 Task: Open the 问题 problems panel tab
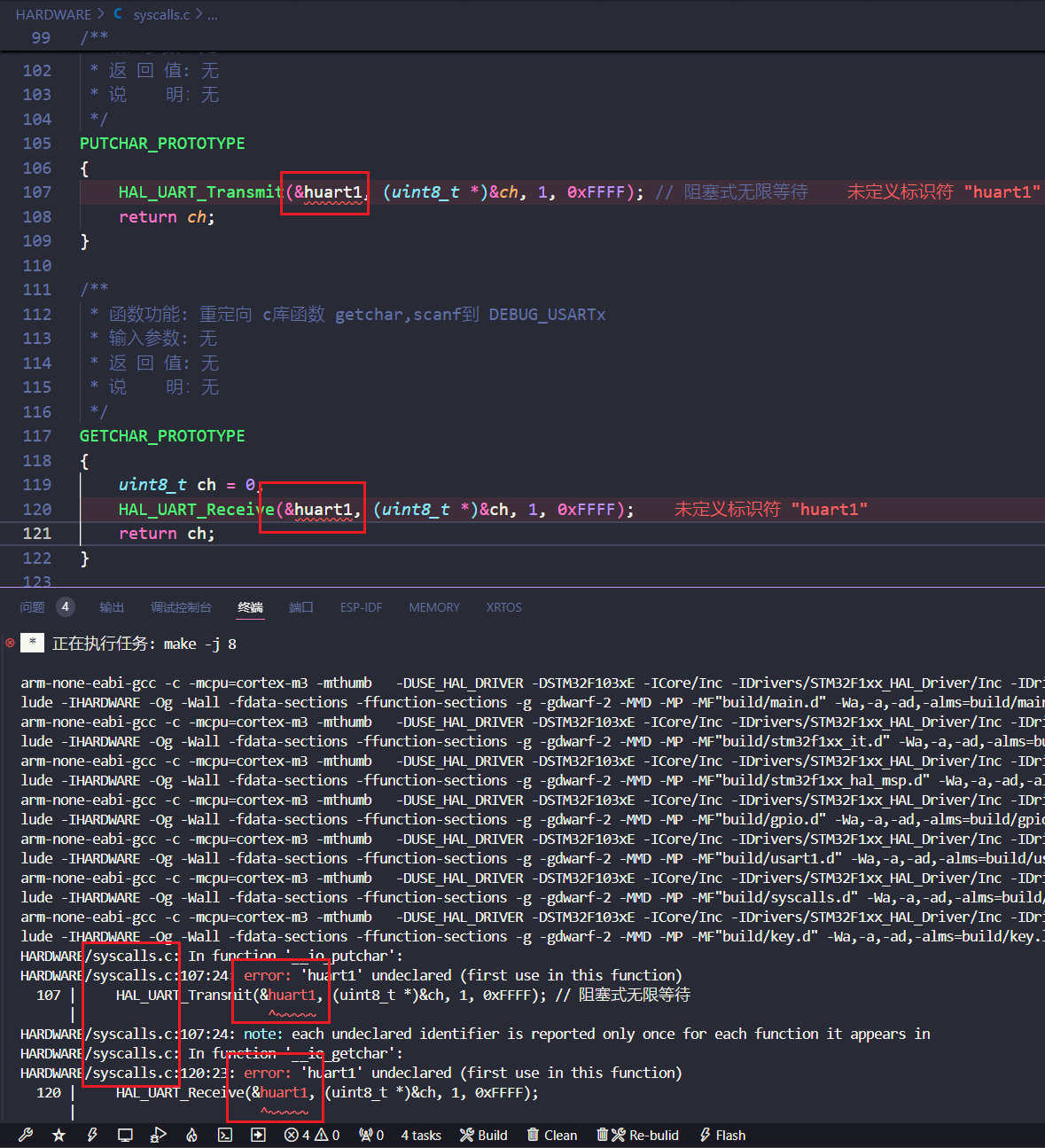(32, 607)
